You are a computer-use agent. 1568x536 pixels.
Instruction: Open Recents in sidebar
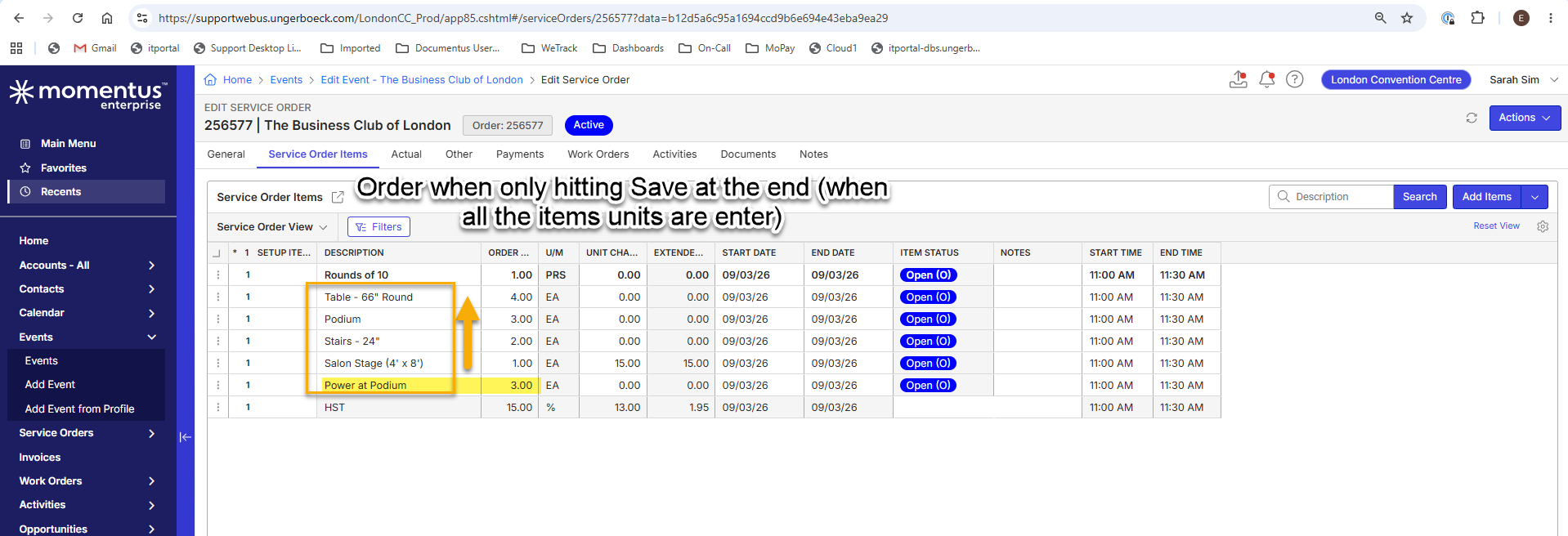86,191
